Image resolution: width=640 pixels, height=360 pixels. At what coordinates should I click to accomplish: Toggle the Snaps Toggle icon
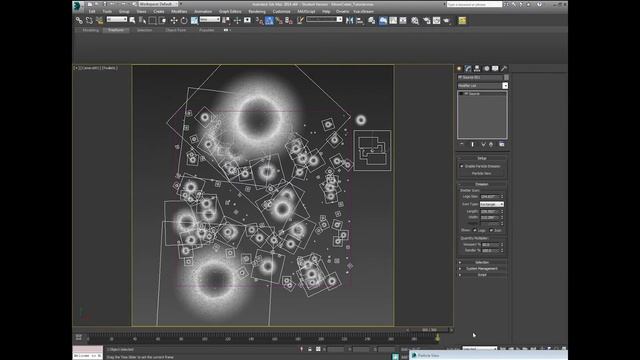pos(259,20)
